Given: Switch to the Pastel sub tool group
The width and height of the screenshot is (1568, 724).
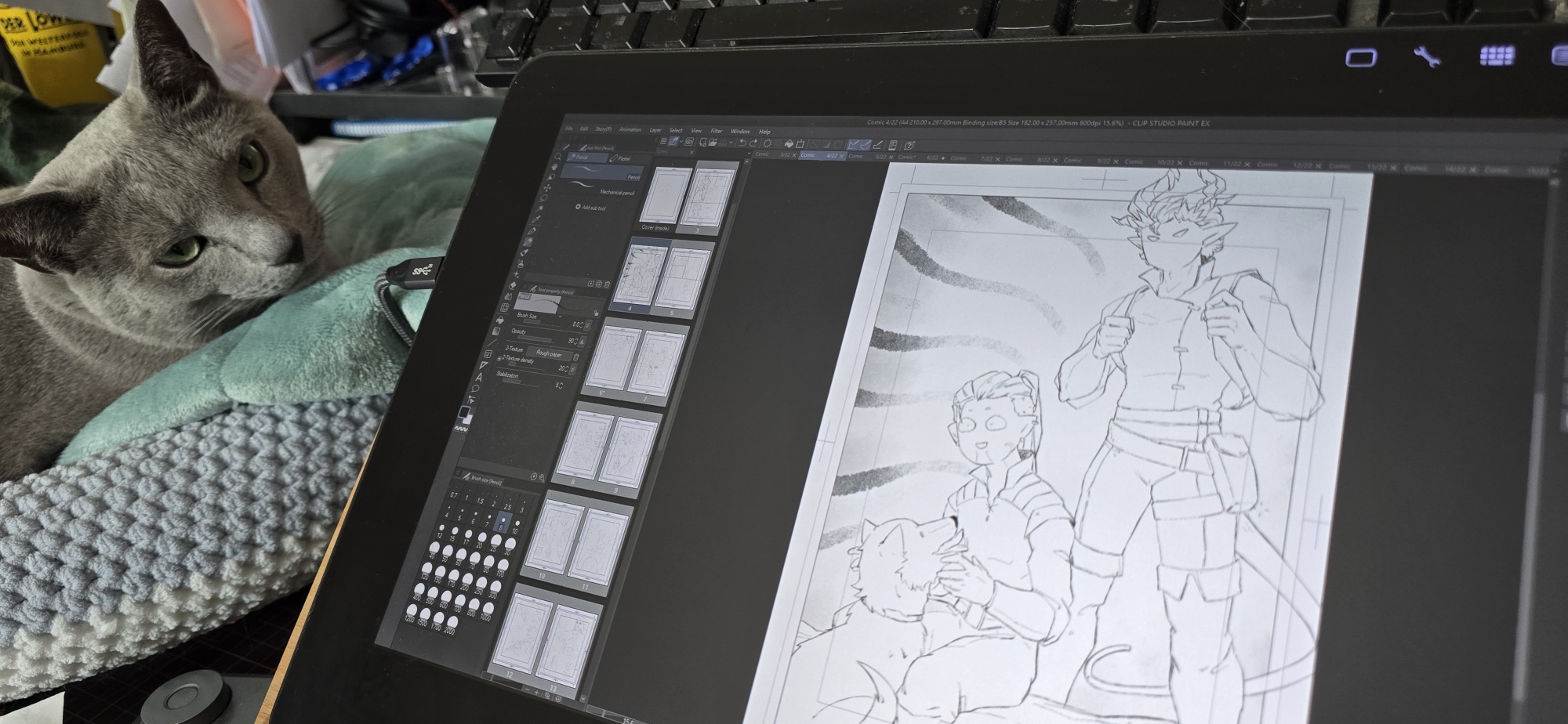Looking at the screenshot, I should click(621, 158).
